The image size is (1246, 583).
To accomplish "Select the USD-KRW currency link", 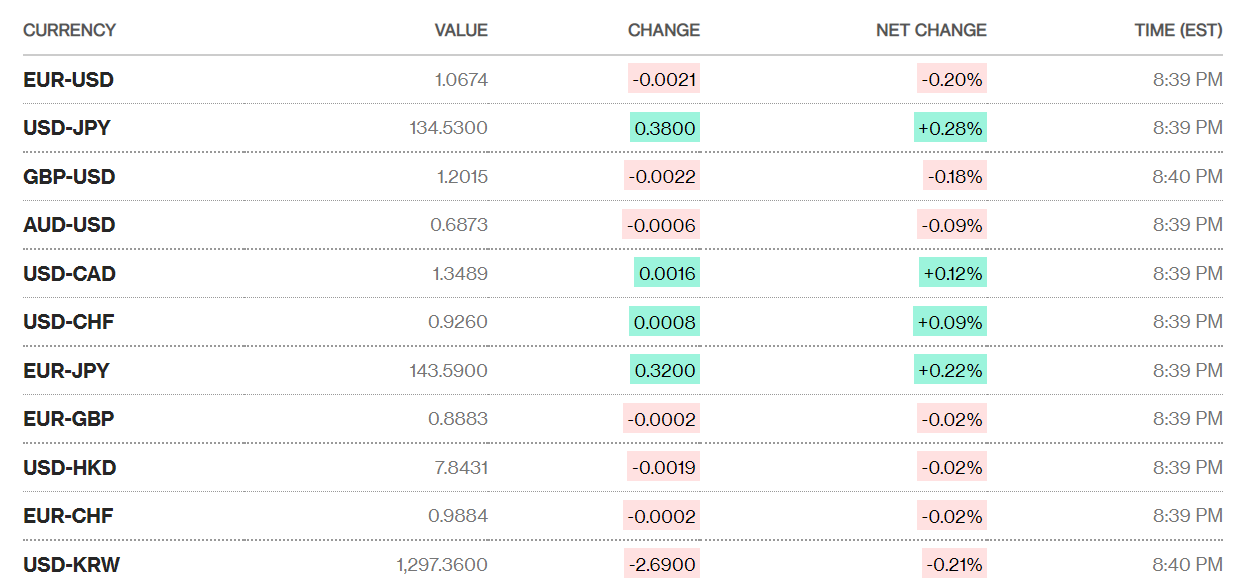I will tap(71, 565).
